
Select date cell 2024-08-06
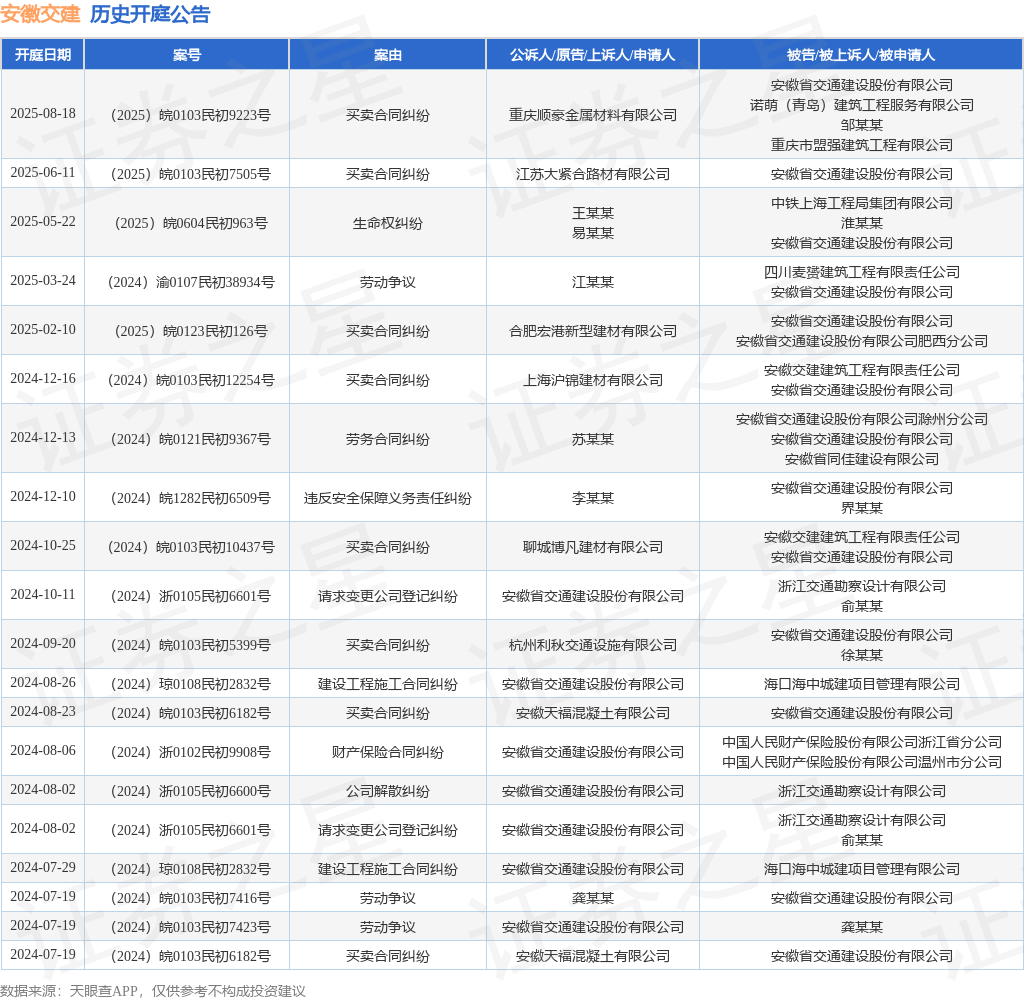click(x=43, y=750)
